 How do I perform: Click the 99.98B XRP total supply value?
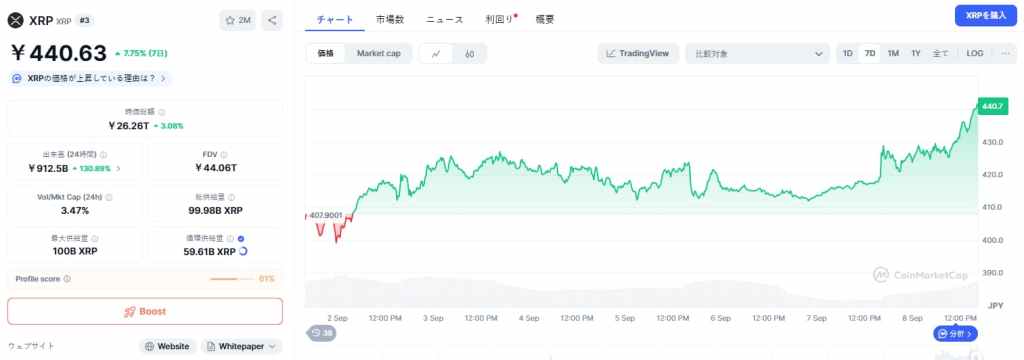click(x=216, y=210)
